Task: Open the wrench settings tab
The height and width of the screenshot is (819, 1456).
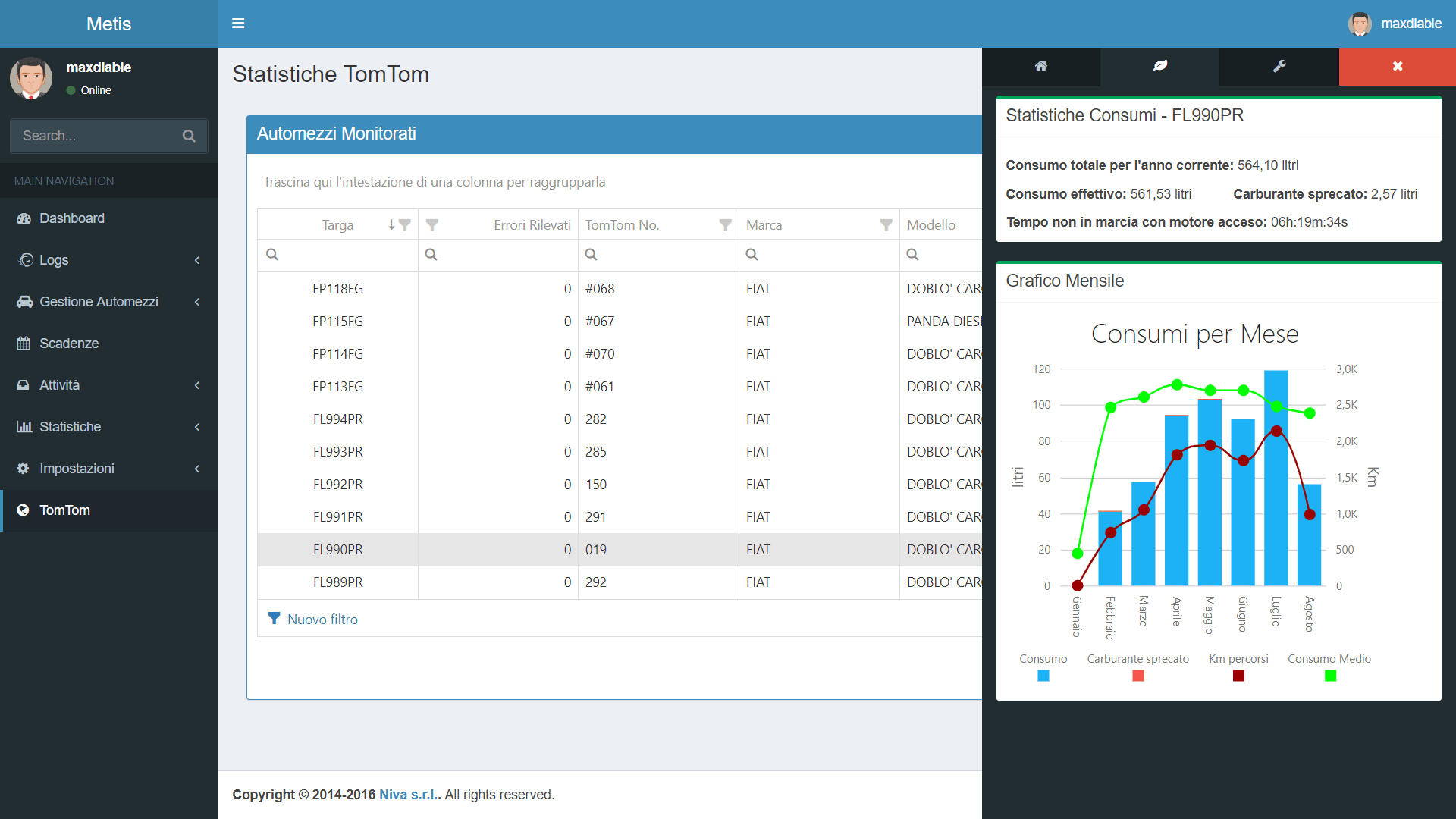Action: (1279, 66)
